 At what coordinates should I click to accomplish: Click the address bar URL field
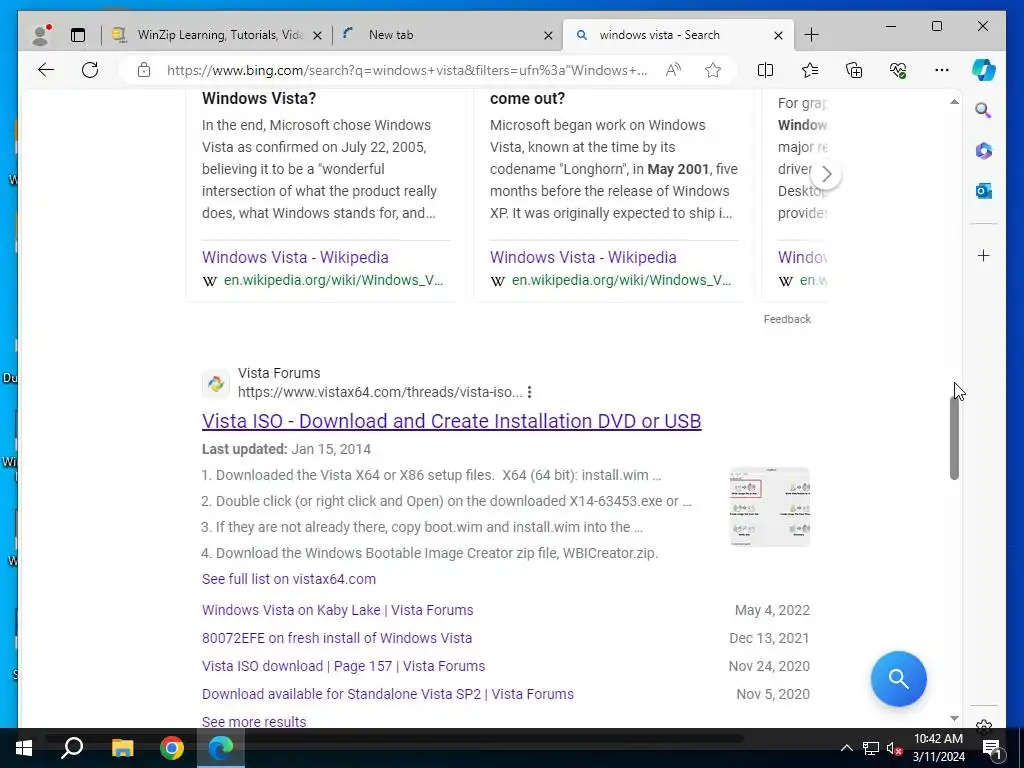coord(407,70)
